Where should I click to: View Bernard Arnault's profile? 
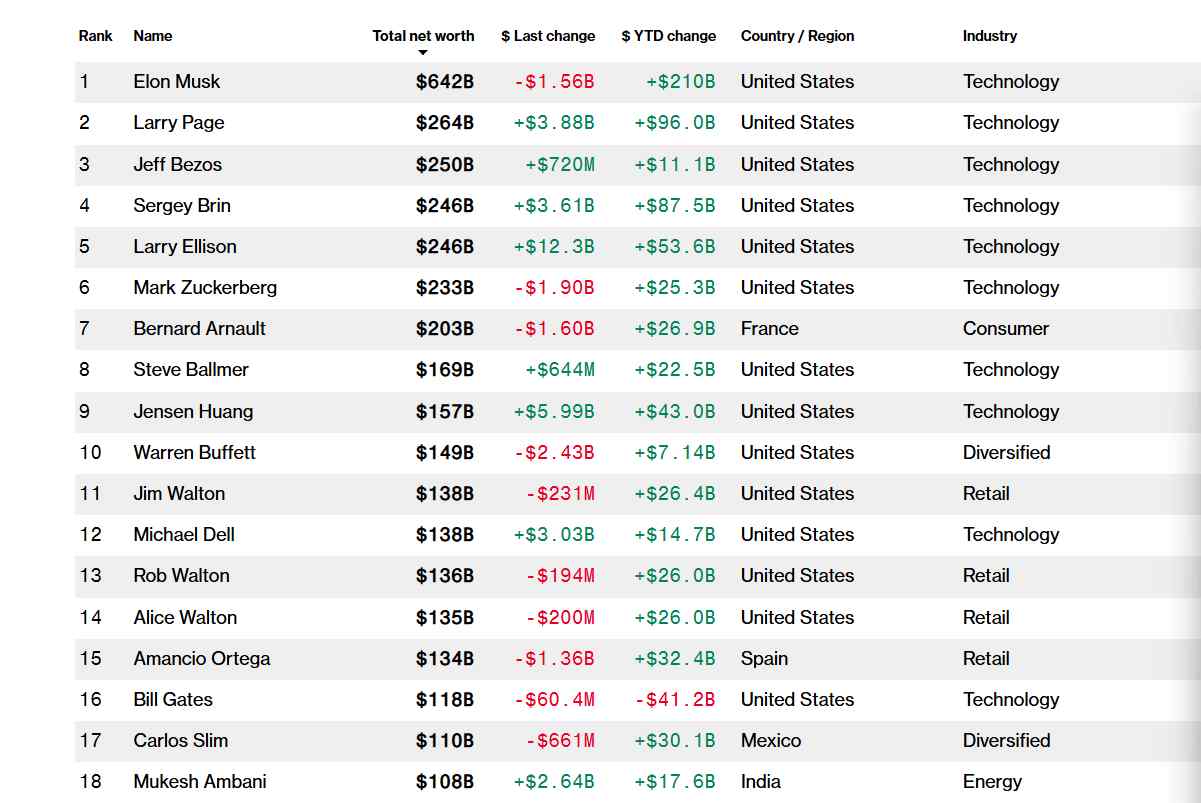click(x=200, y=329)
